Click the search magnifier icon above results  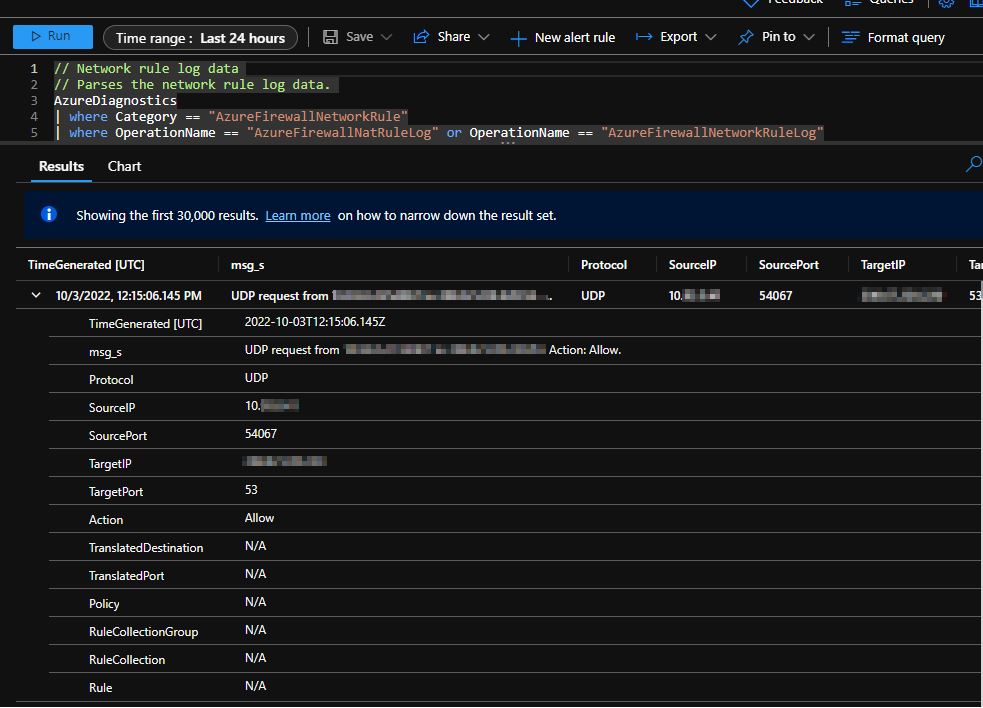tap(974, 164)
